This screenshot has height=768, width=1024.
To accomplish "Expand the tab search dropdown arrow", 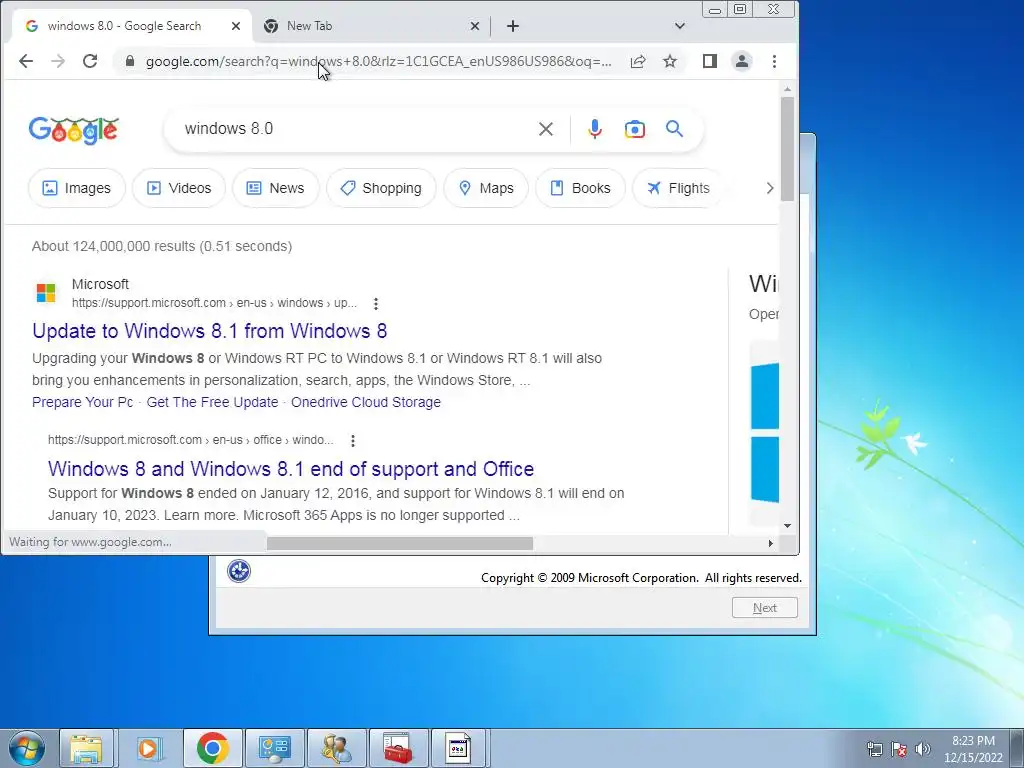I will click(x=680, y=26).
